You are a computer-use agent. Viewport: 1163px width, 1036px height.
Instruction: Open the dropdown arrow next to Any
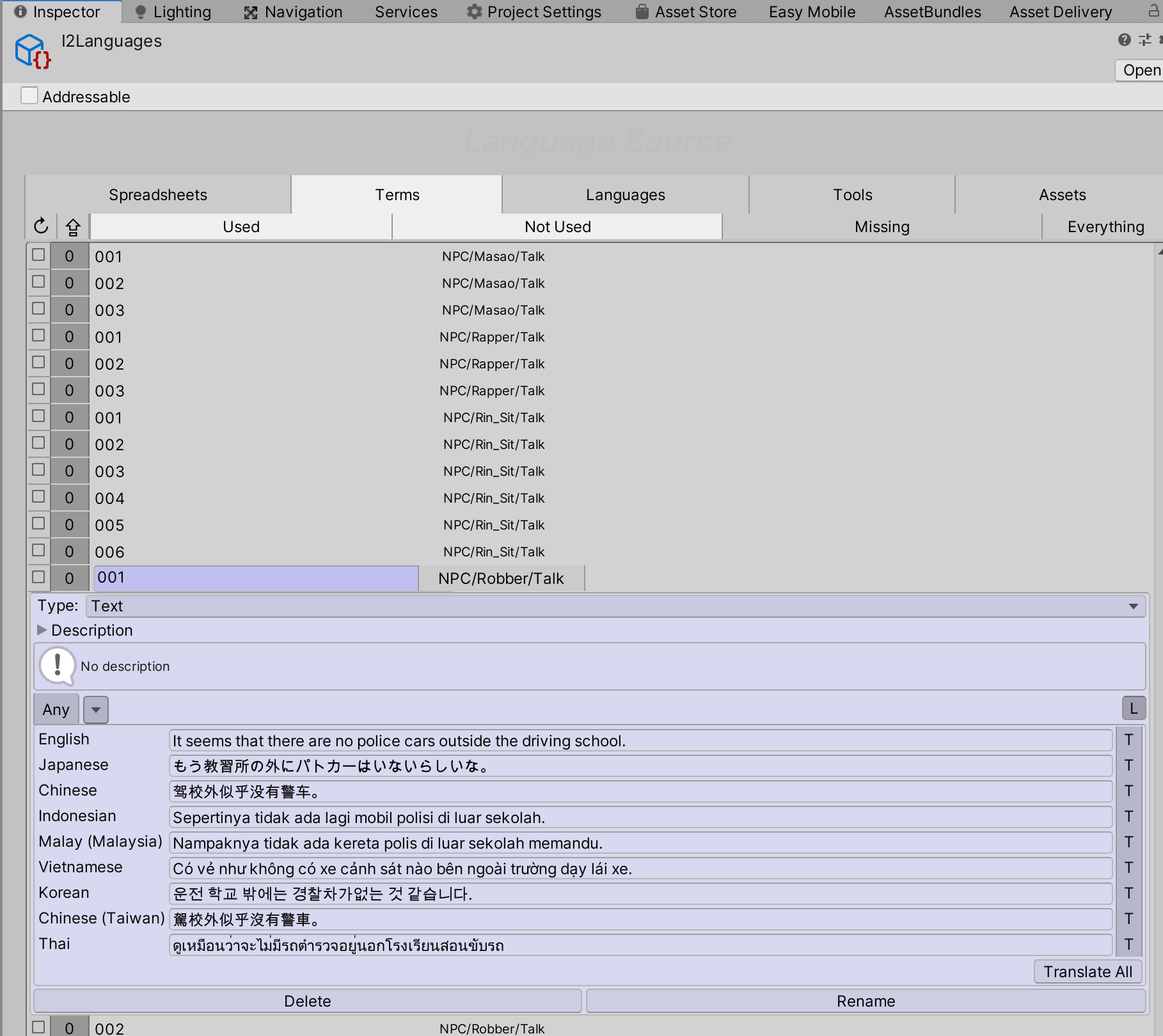[x=96, y=710]
